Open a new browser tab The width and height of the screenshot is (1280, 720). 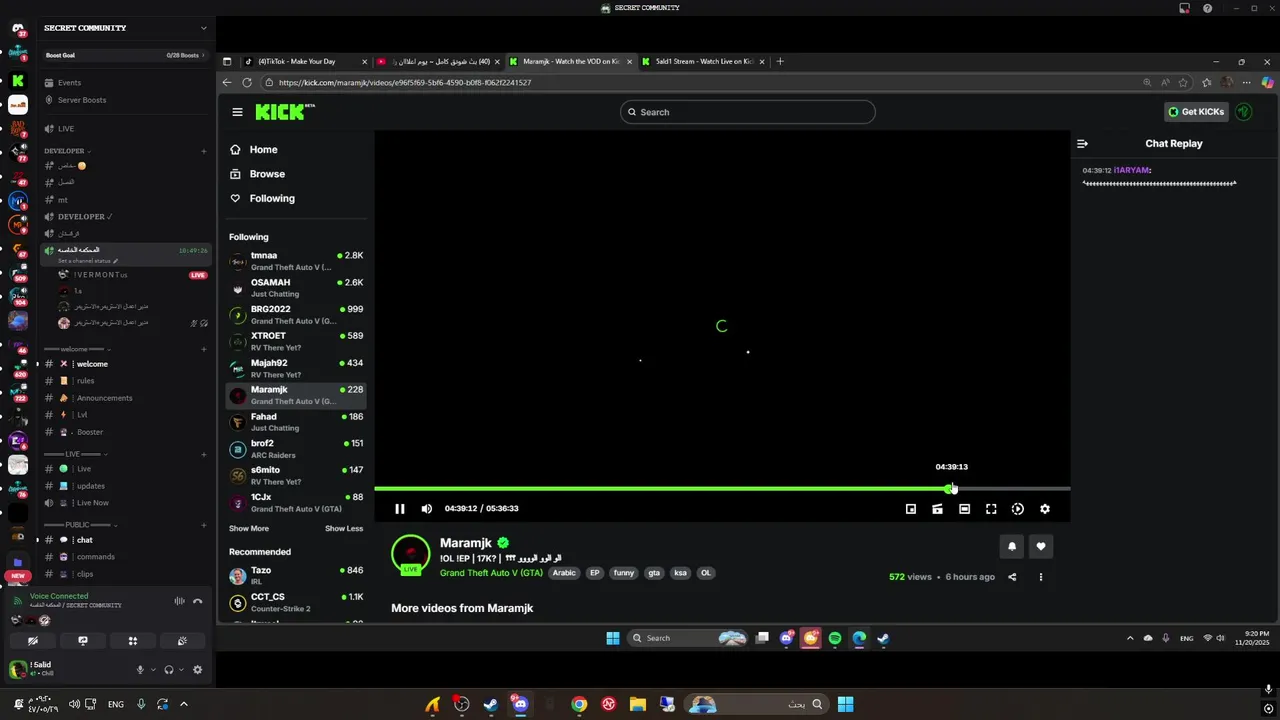coord(780,62)
